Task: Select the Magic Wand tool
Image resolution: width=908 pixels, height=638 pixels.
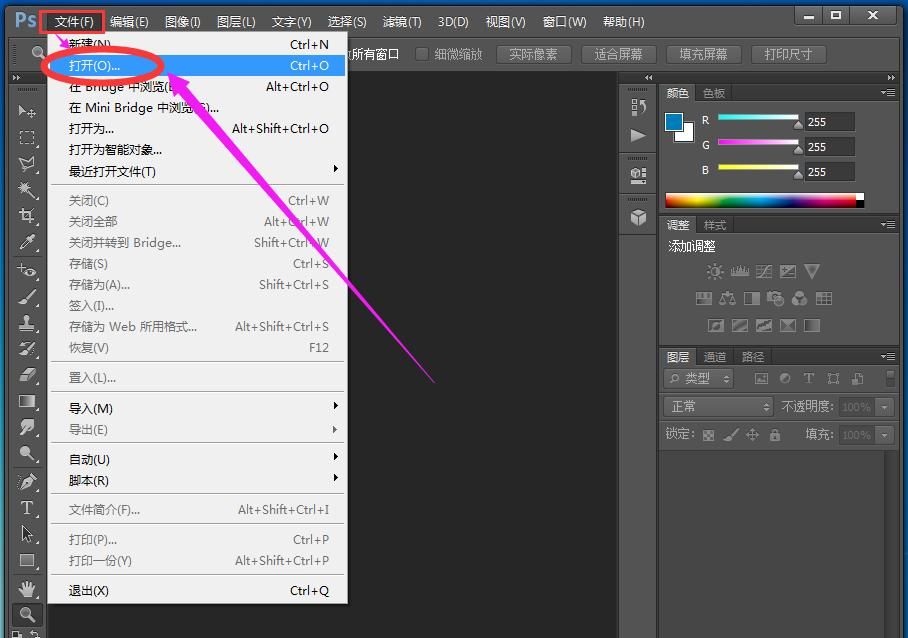Action: [x=27, y=190]
